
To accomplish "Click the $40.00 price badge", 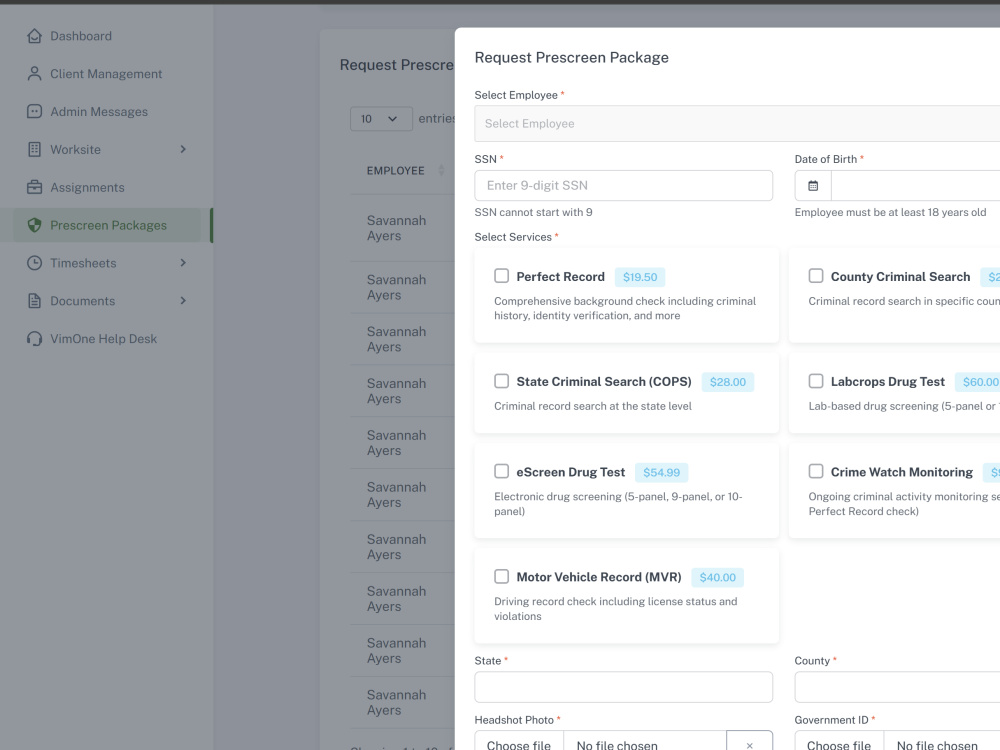I will [717, 577].
